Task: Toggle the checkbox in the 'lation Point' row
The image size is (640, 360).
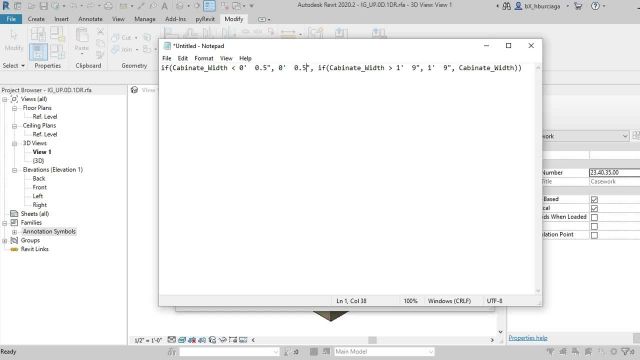Action: click(594, 235)
